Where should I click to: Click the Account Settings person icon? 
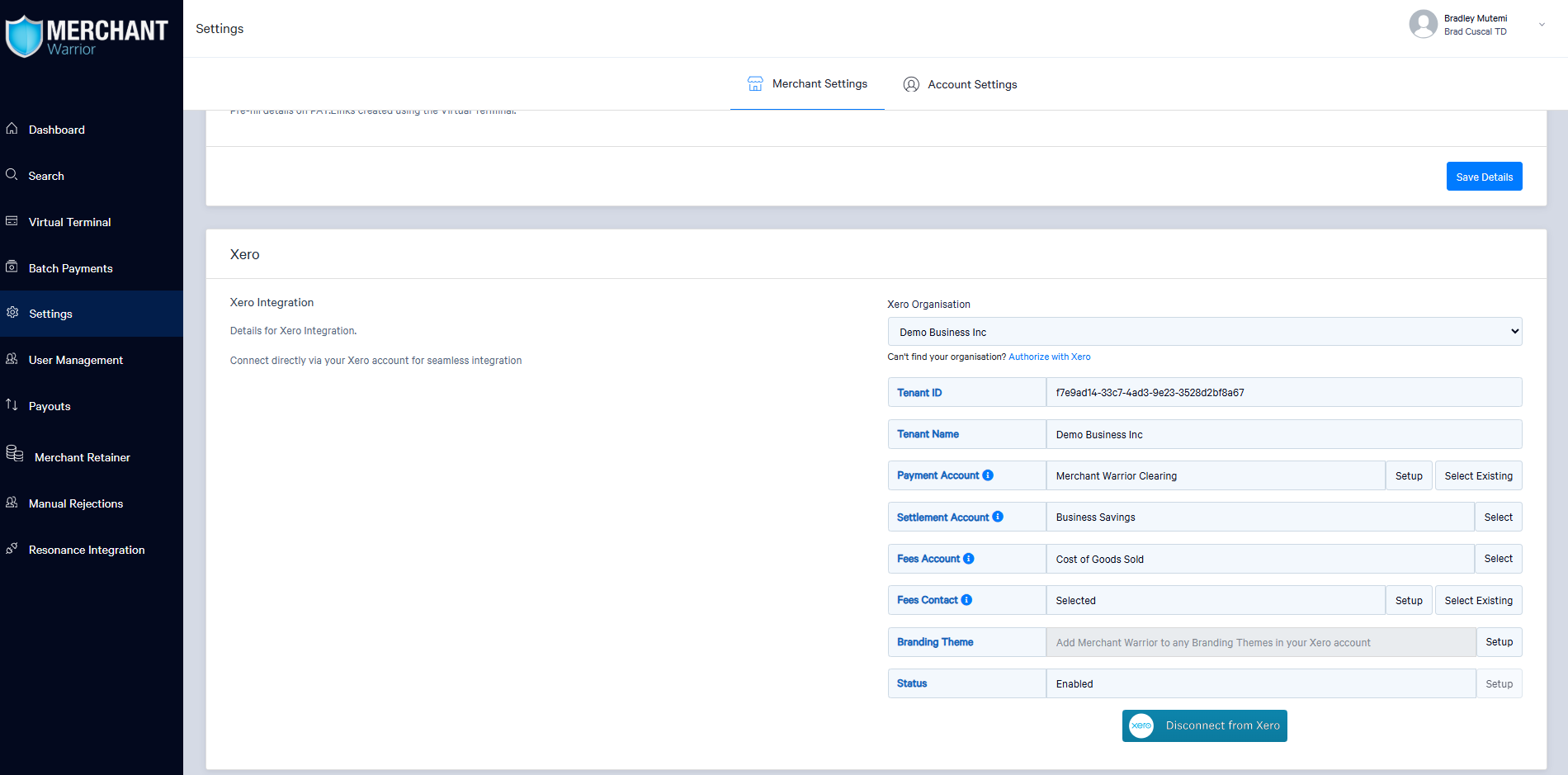pos(911,84)
